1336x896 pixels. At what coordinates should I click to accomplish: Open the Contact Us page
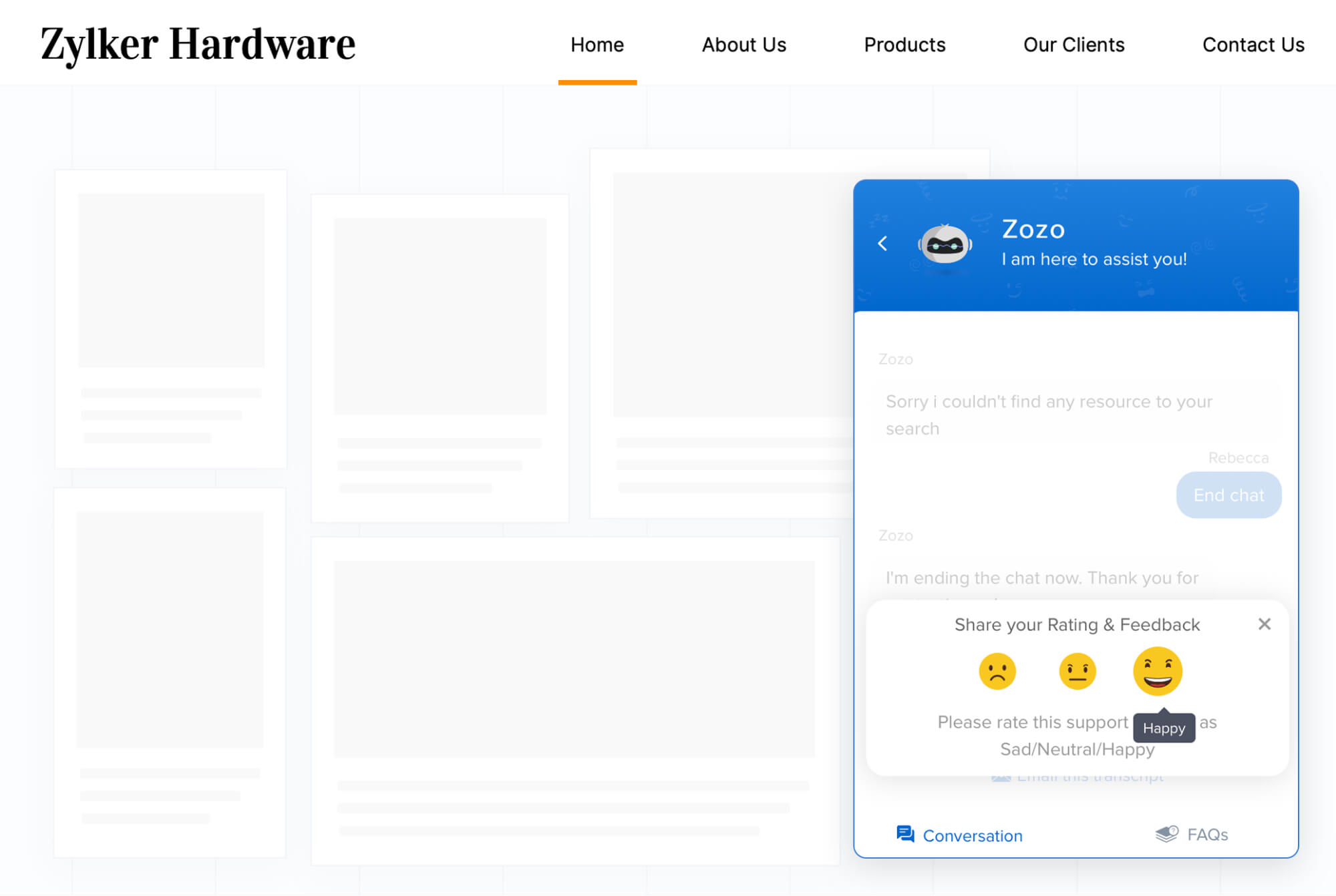click(1252, 45)
